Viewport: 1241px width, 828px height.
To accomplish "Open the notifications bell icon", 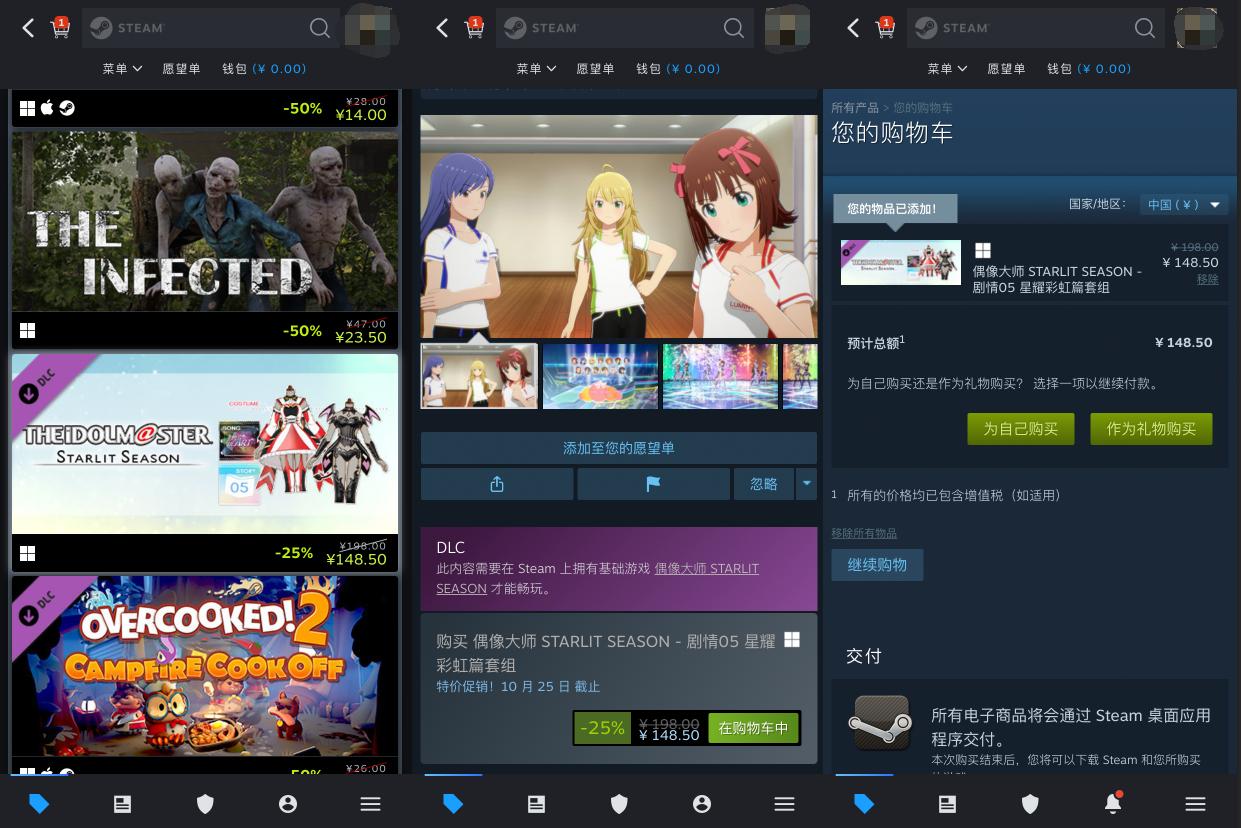I will click(x=1112, y=803).
